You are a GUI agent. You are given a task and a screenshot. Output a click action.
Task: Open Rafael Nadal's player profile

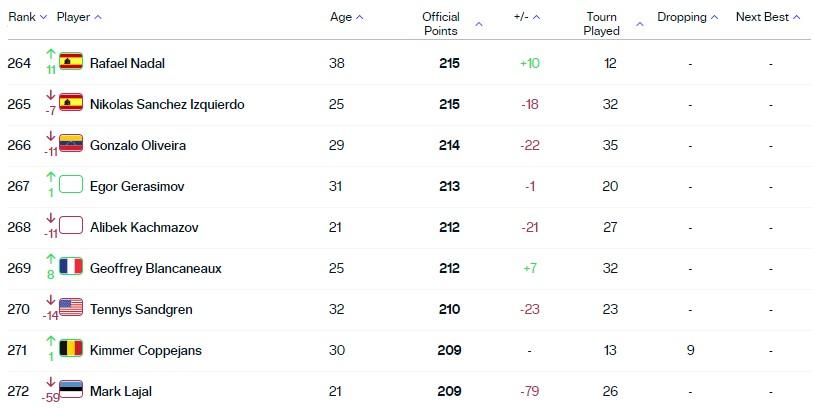point(128,63)
